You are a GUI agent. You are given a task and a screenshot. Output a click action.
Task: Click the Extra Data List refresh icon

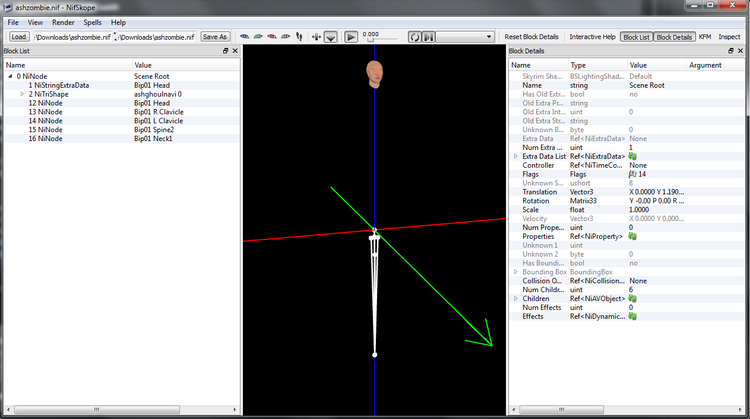(632, 156)
